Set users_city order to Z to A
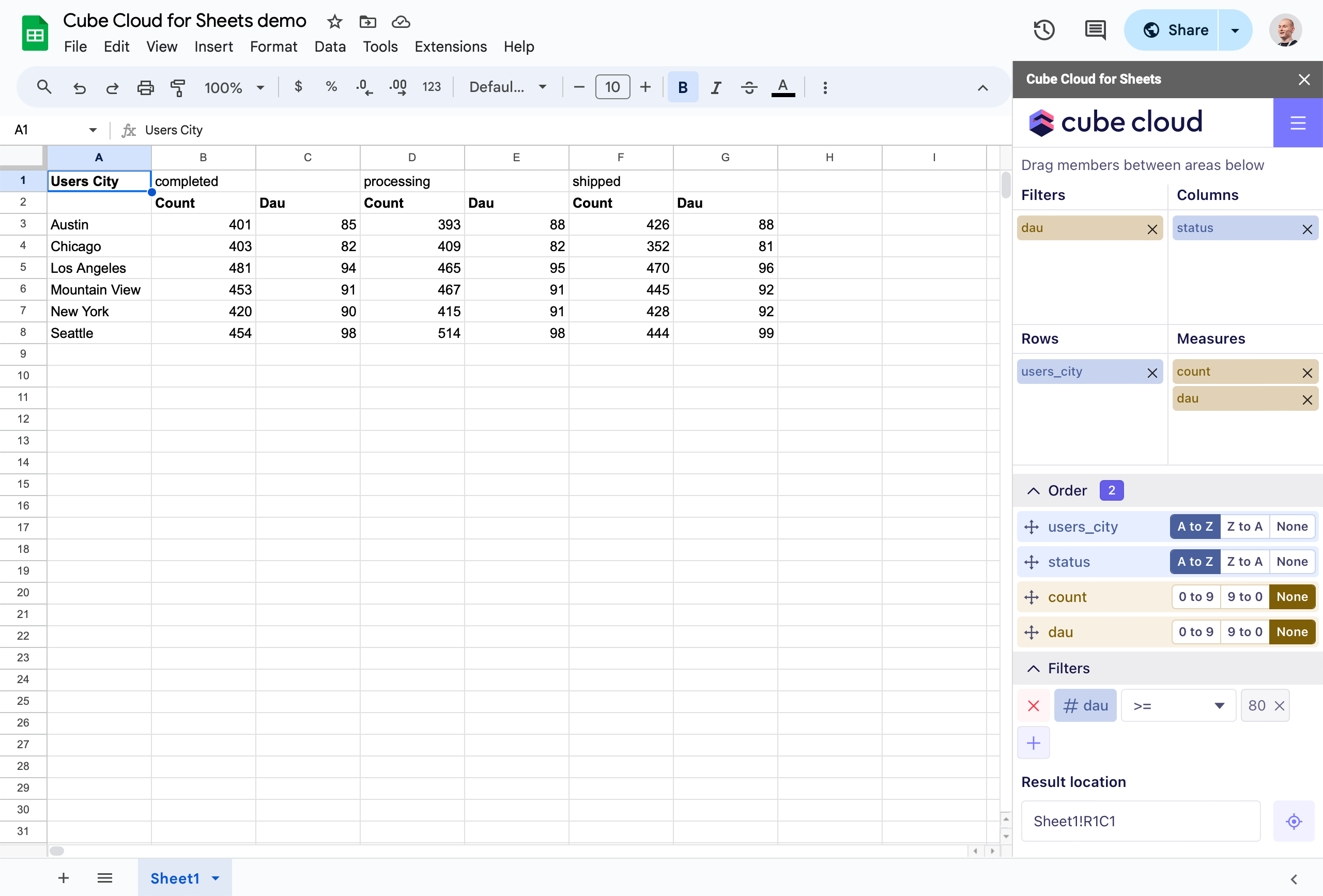This screenshot has width=1323, height=896. (1244, 527)
